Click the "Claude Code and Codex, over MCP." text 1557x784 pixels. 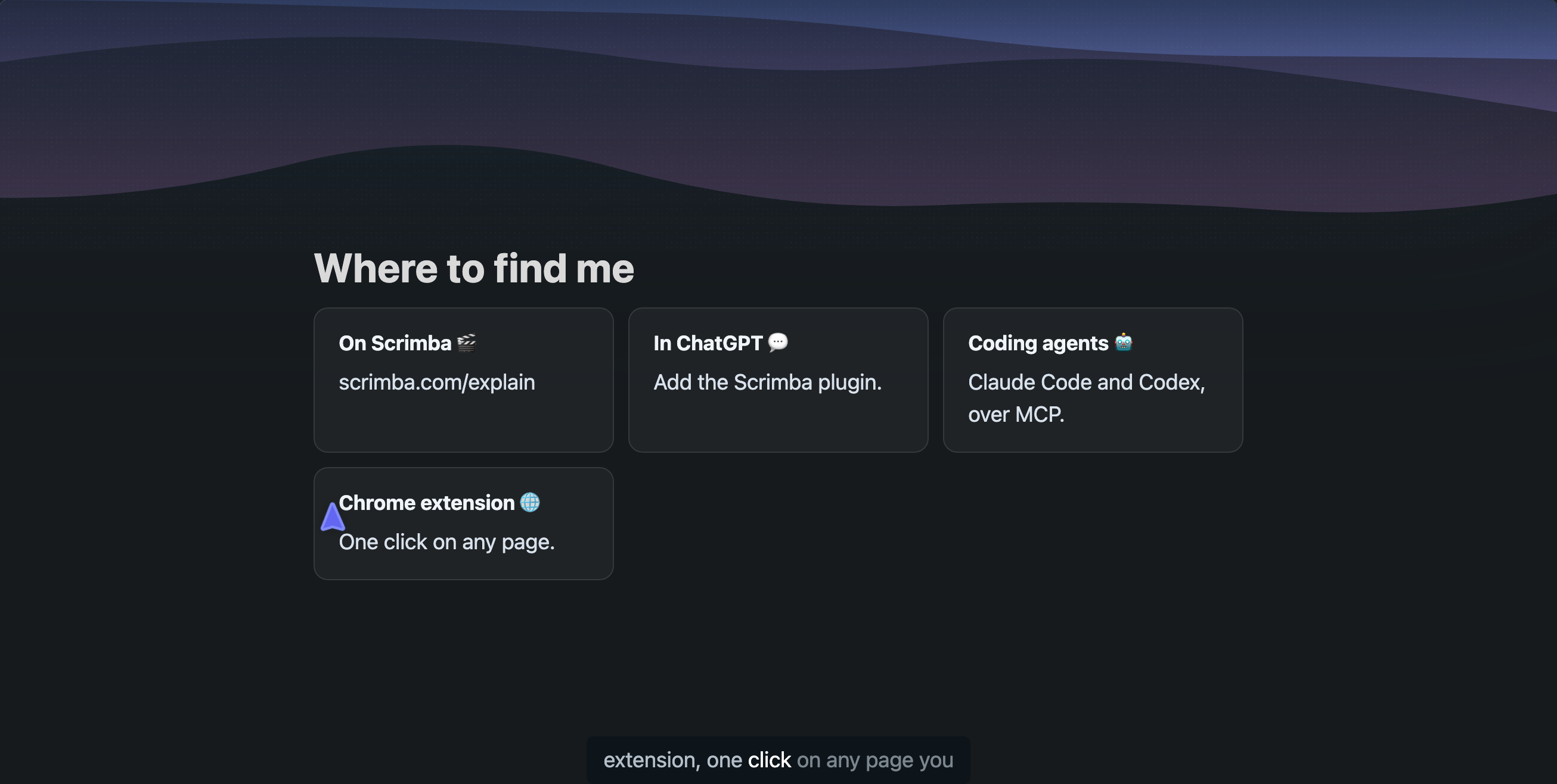pos(1087,398)
